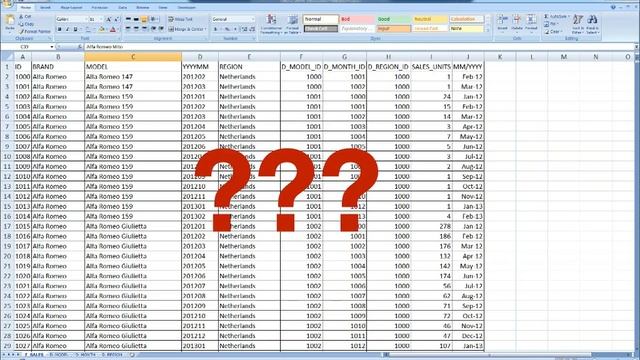Click the Decrease Font Size icon
The height and width of the screenshot is (360, 640).
coord(117,19)
